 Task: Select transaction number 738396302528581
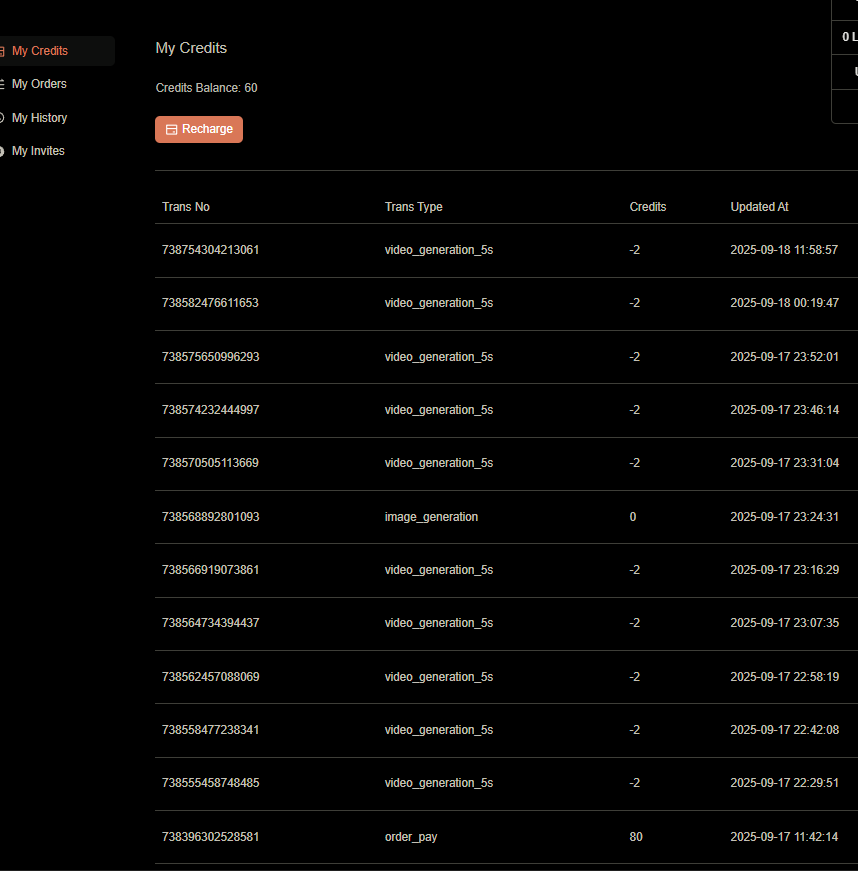pos(210,837)
